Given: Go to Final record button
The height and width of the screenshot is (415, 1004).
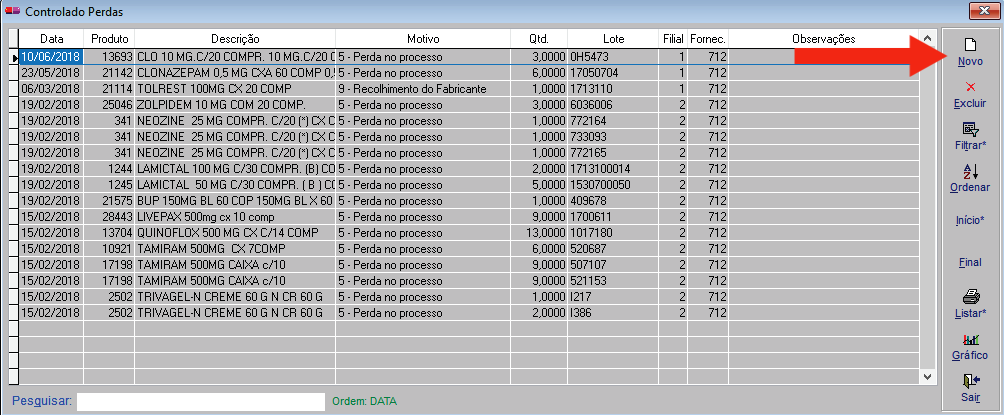Looking at the screenshot, I should [x=969, y=262].
